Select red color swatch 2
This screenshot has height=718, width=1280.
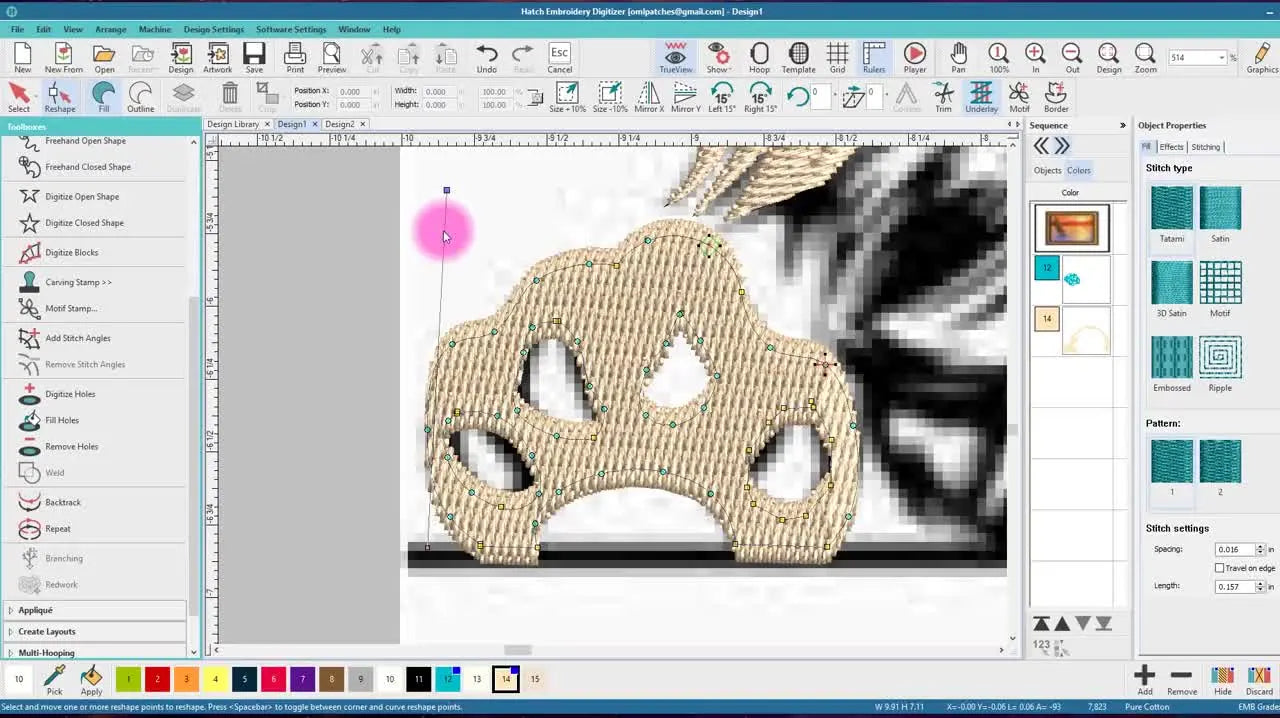tap(157, 680)
